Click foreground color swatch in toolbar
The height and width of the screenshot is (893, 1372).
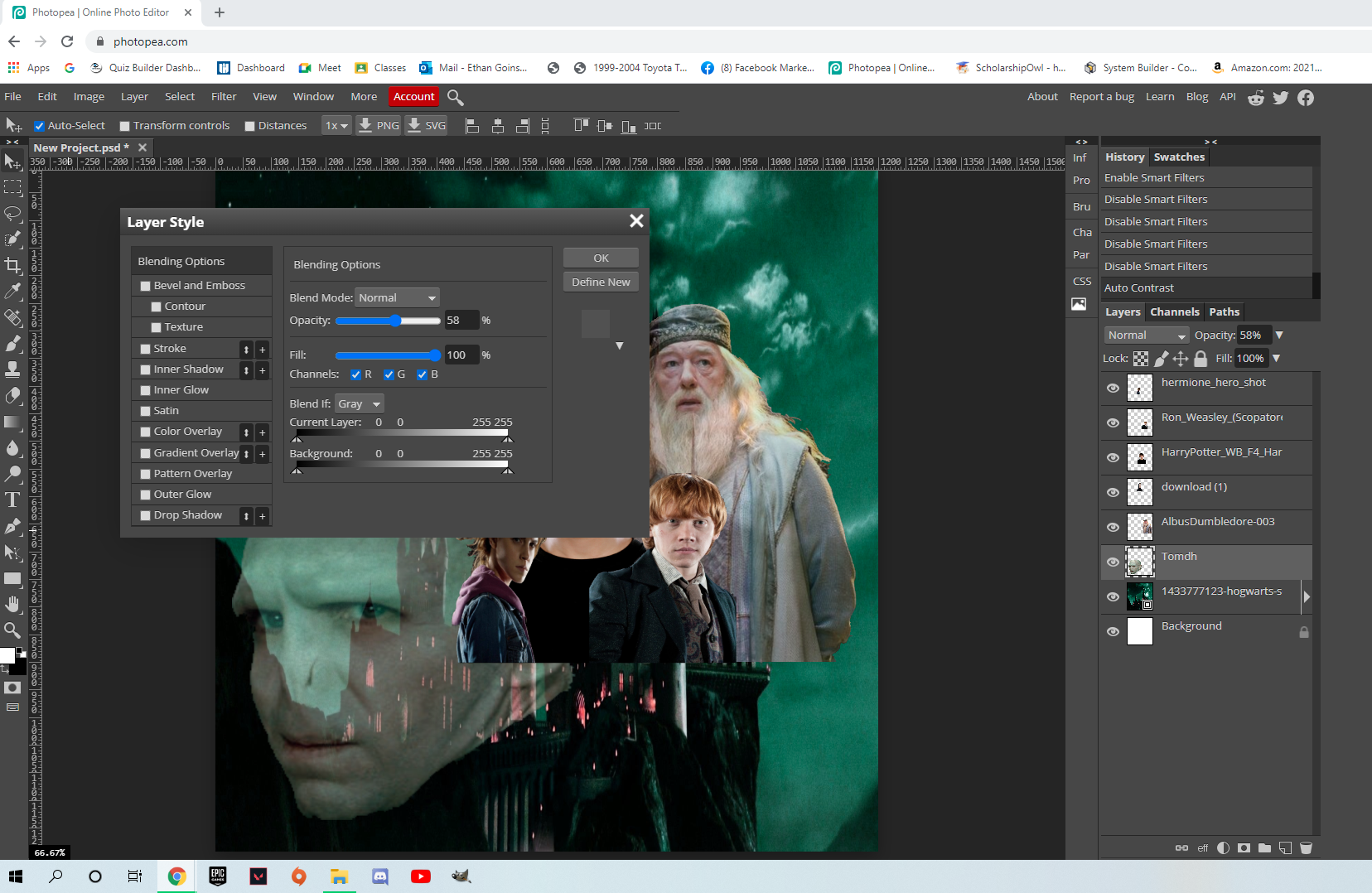click(7, 655)
